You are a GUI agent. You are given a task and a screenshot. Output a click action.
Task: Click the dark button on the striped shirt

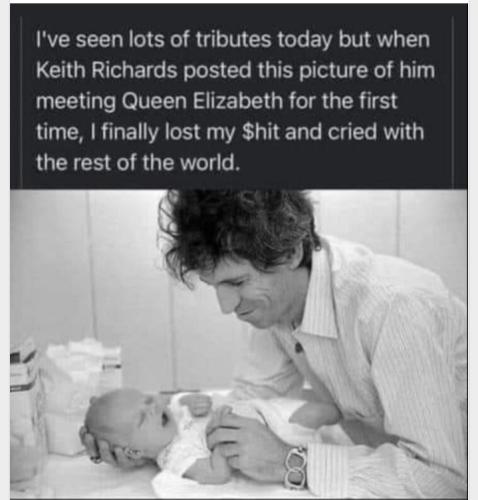click(298, 348)
